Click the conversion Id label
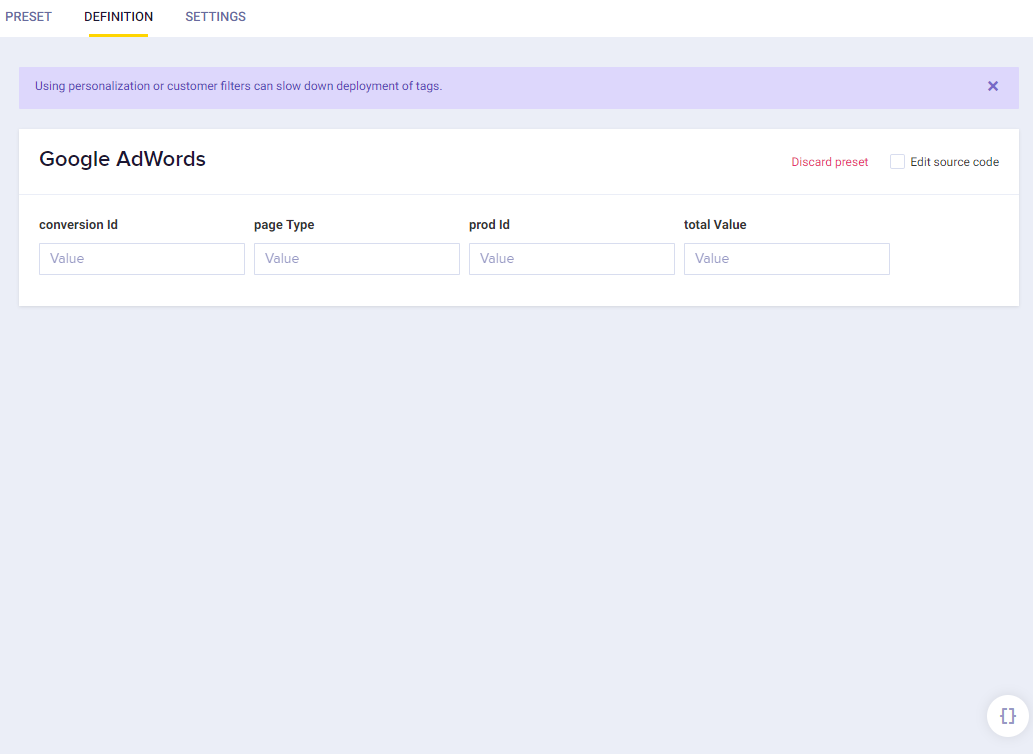The image size is (1033, 754). click(78, 225)
